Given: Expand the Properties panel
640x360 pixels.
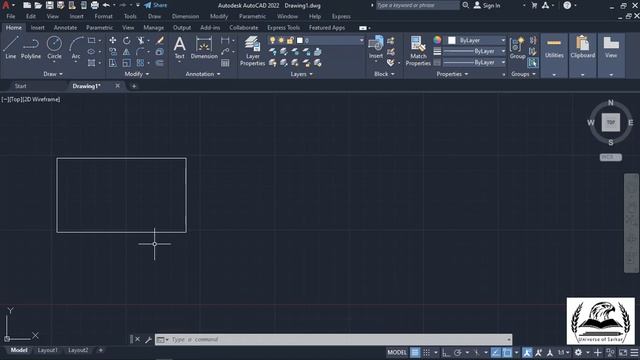Looking at the screenshot, I should [x=452, y=74].
